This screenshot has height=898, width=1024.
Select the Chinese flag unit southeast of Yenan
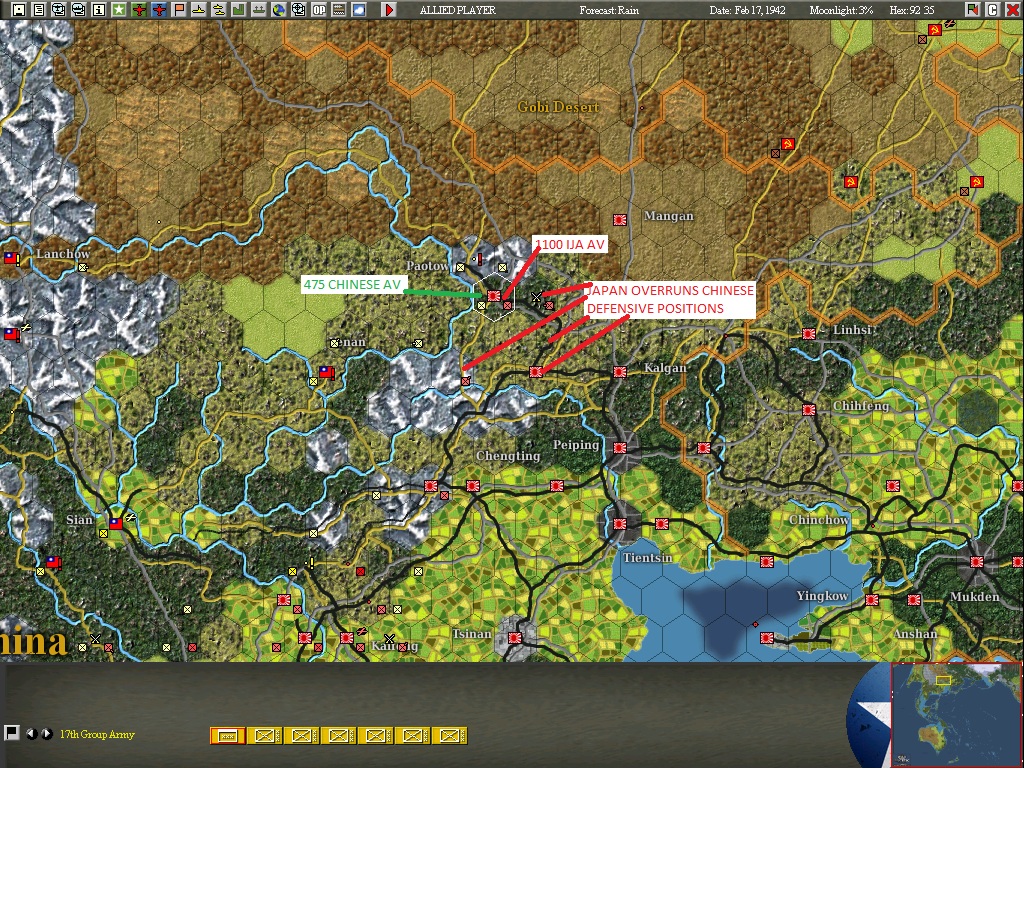[326, 372]
